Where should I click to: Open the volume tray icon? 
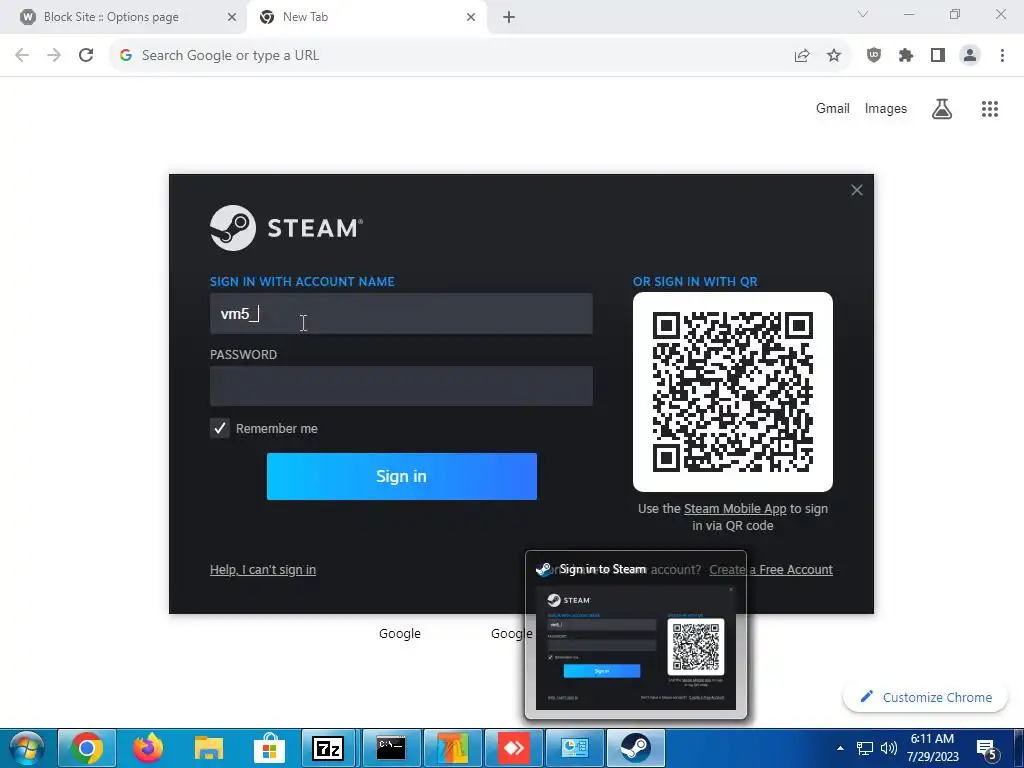pyautogui.click(x=888, y=748)
